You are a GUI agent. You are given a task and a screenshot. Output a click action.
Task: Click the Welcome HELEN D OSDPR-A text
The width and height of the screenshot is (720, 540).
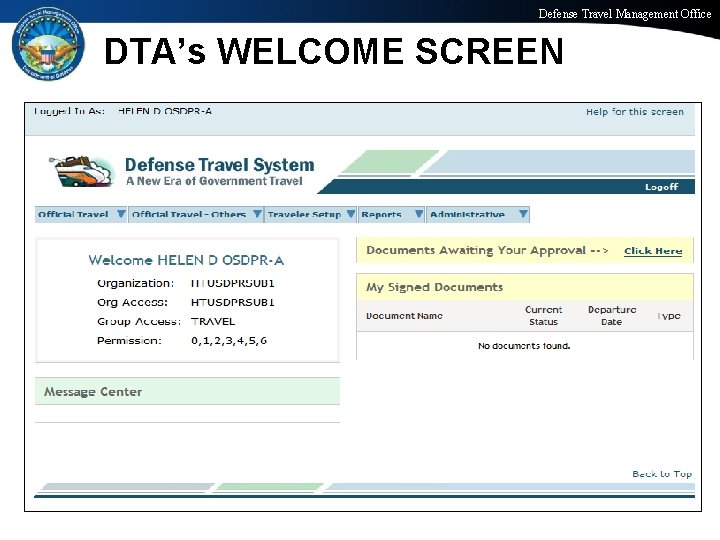tap(186, 260)
